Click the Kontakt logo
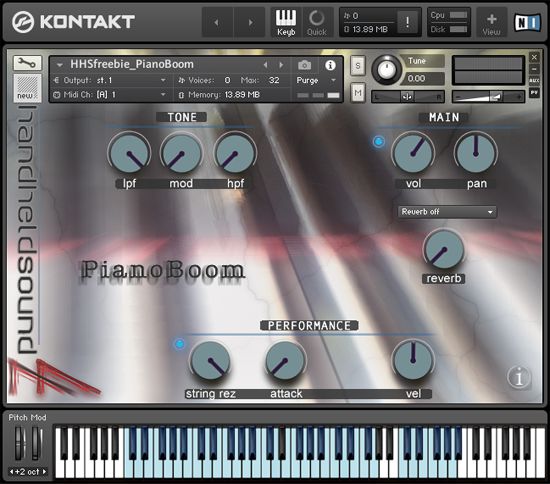Screen dimensions: 550x484 (x=73, y=22)
